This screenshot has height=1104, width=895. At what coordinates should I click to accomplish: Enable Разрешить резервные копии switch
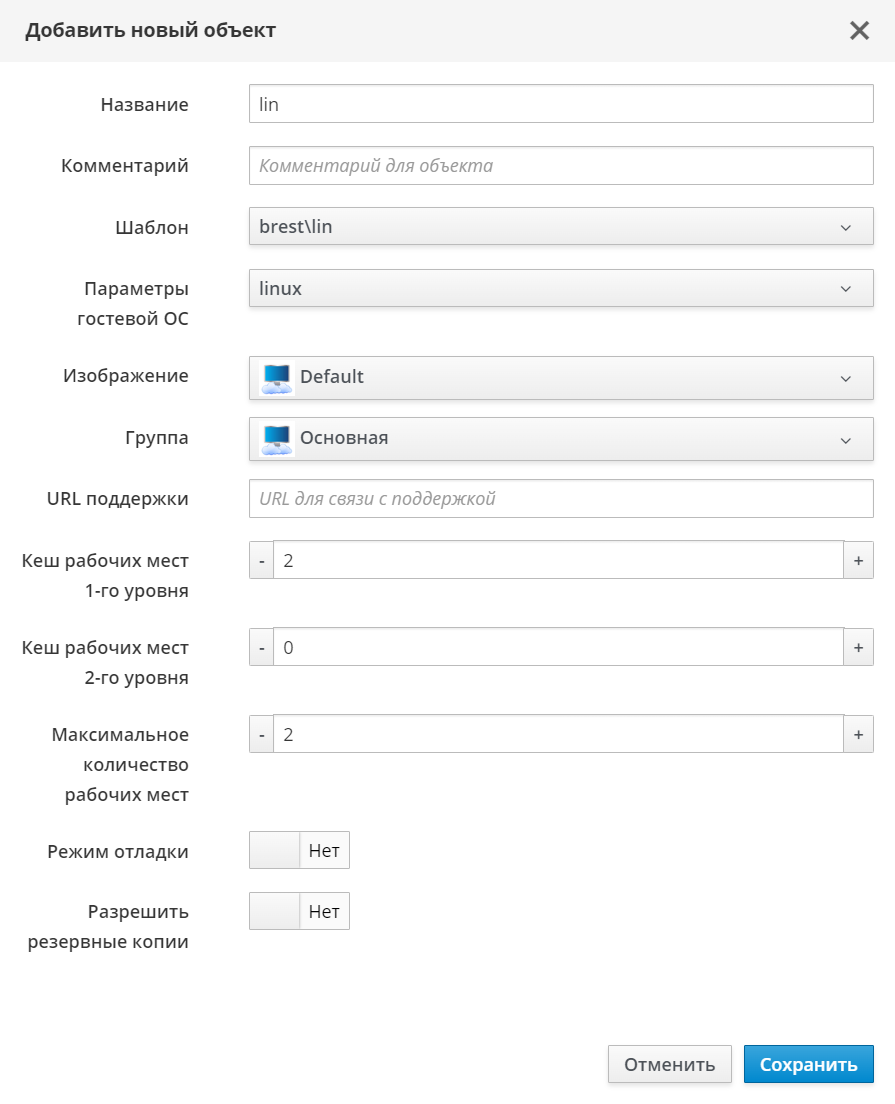click(x=299, y=912)
